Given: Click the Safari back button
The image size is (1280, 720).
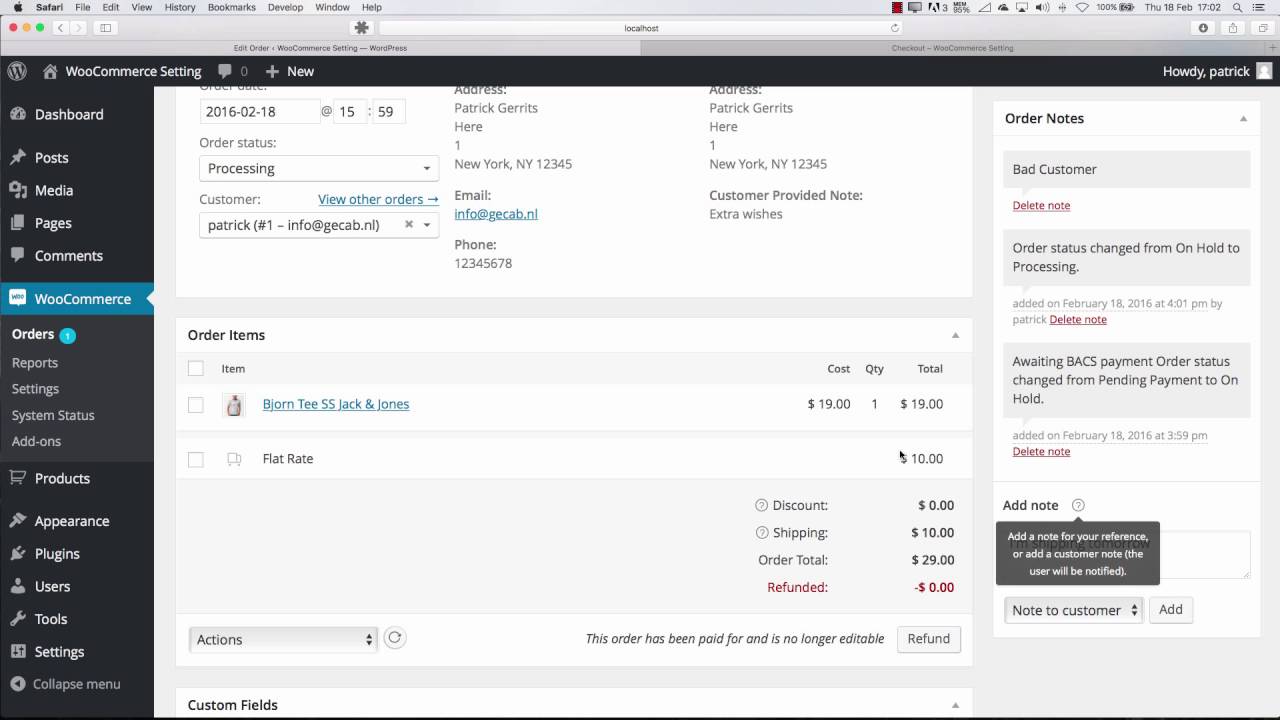Looking at the screenshot, I should click(x=61, y=28).
